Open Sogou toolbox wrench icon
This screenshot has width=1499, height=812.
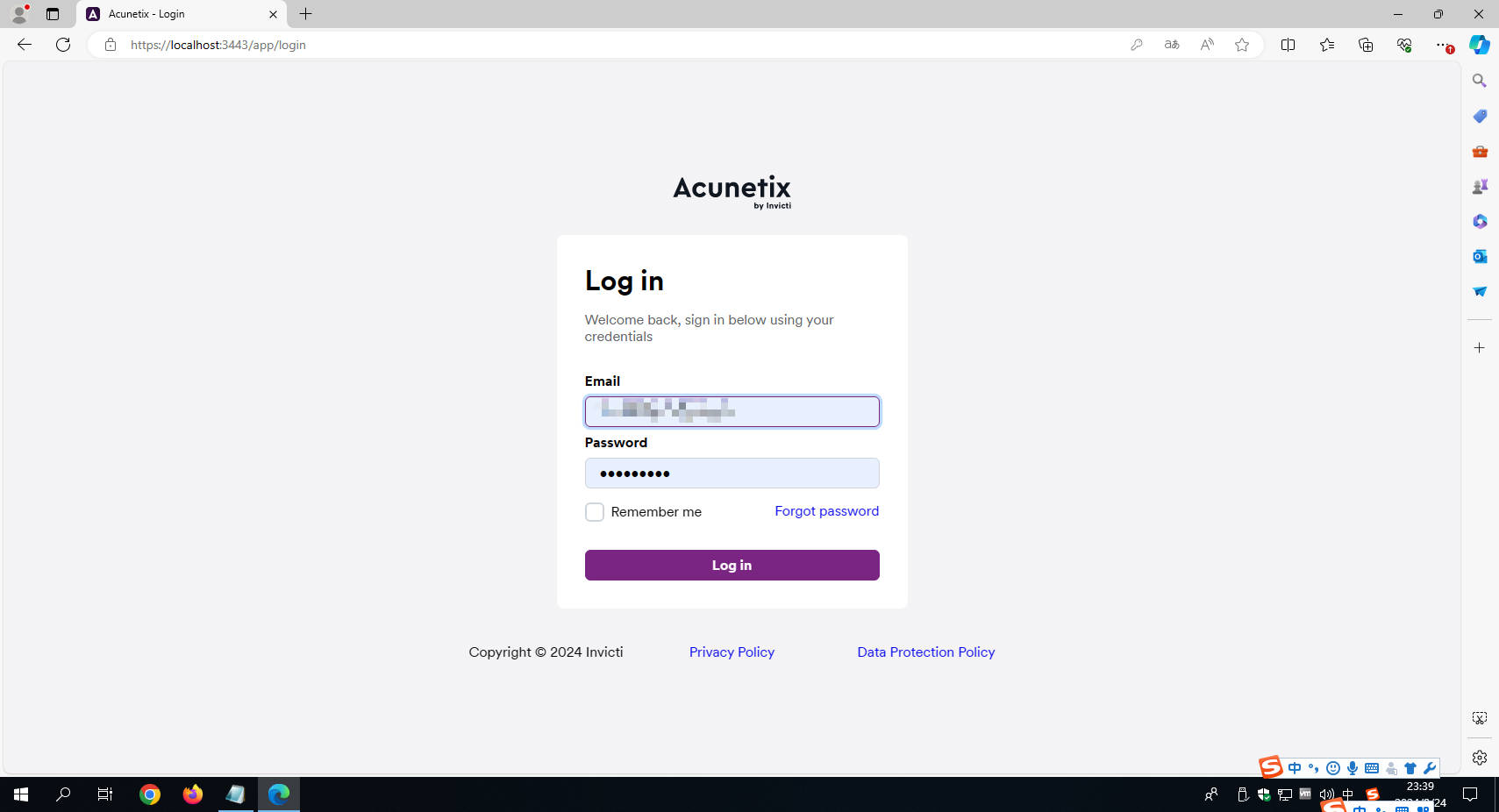1430,768
